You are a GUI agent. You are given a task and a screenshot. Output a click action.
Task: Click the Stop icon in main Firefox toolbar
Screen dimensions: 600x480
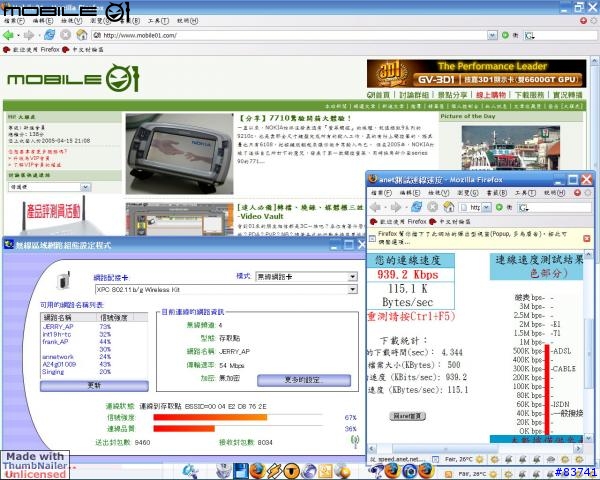pos(65,35)
